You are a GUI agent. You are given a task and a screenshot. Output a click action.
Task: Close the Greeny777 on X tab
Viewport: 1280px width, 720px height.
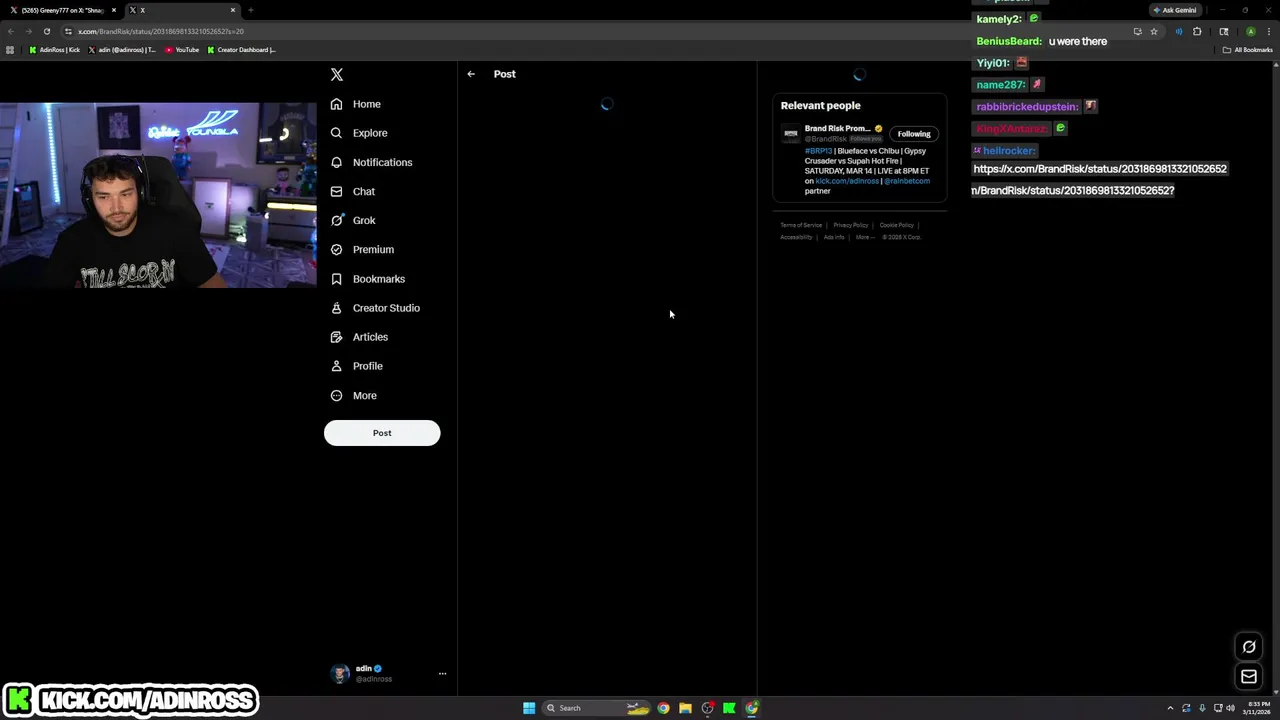pos(113,10)
